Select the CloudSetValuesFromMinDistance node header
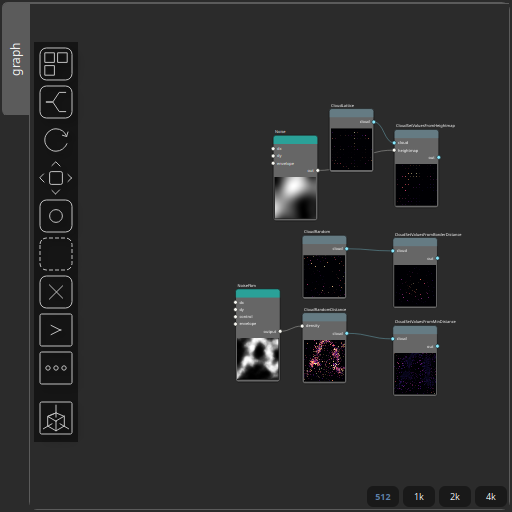 tap(415, 330)
